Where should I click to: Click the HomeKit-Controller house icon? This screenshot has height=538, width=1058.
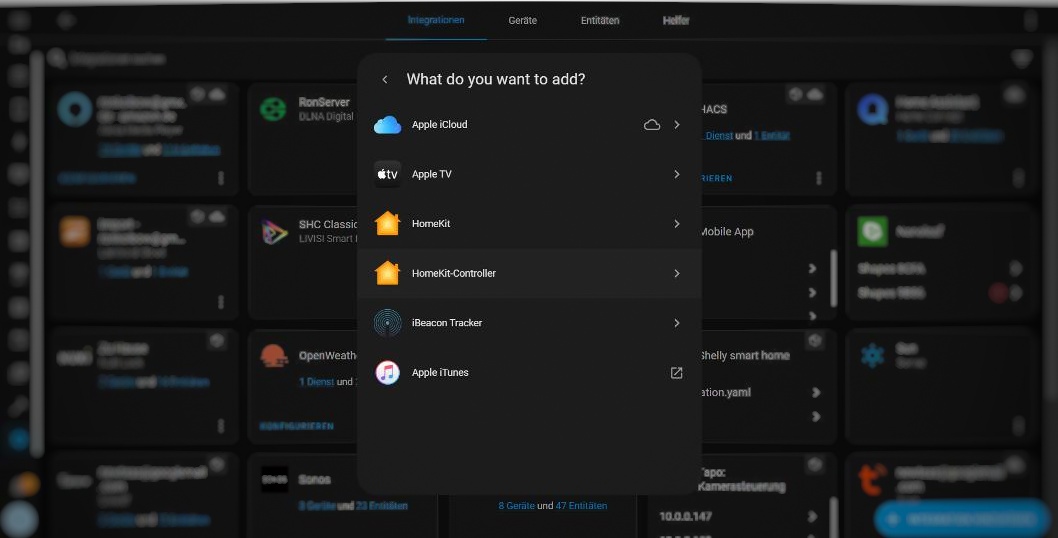[387, 273]
